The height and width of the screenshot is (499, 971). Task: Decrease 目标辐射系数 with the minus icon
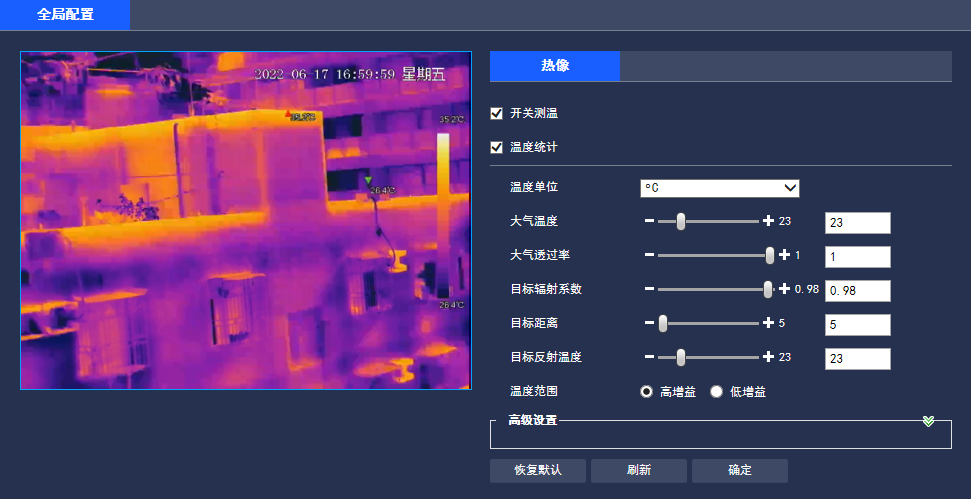649,289
